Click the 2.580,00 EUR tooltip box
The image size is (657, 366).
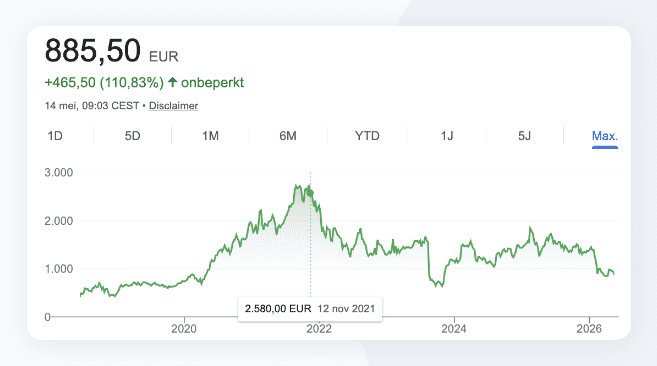(310, 309)
